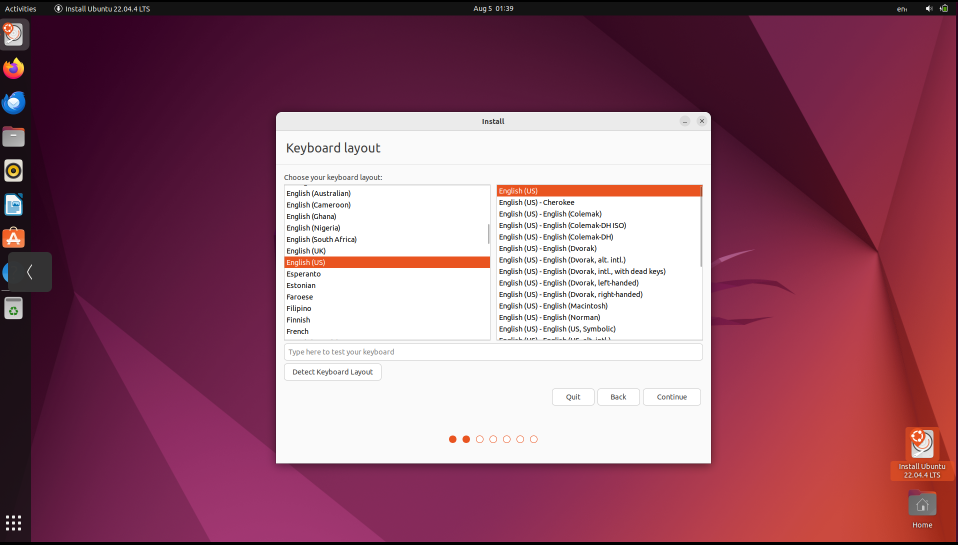Select English (US) - English (Colemak) variant
The image size is (958, 545).
tap(599, 214)
